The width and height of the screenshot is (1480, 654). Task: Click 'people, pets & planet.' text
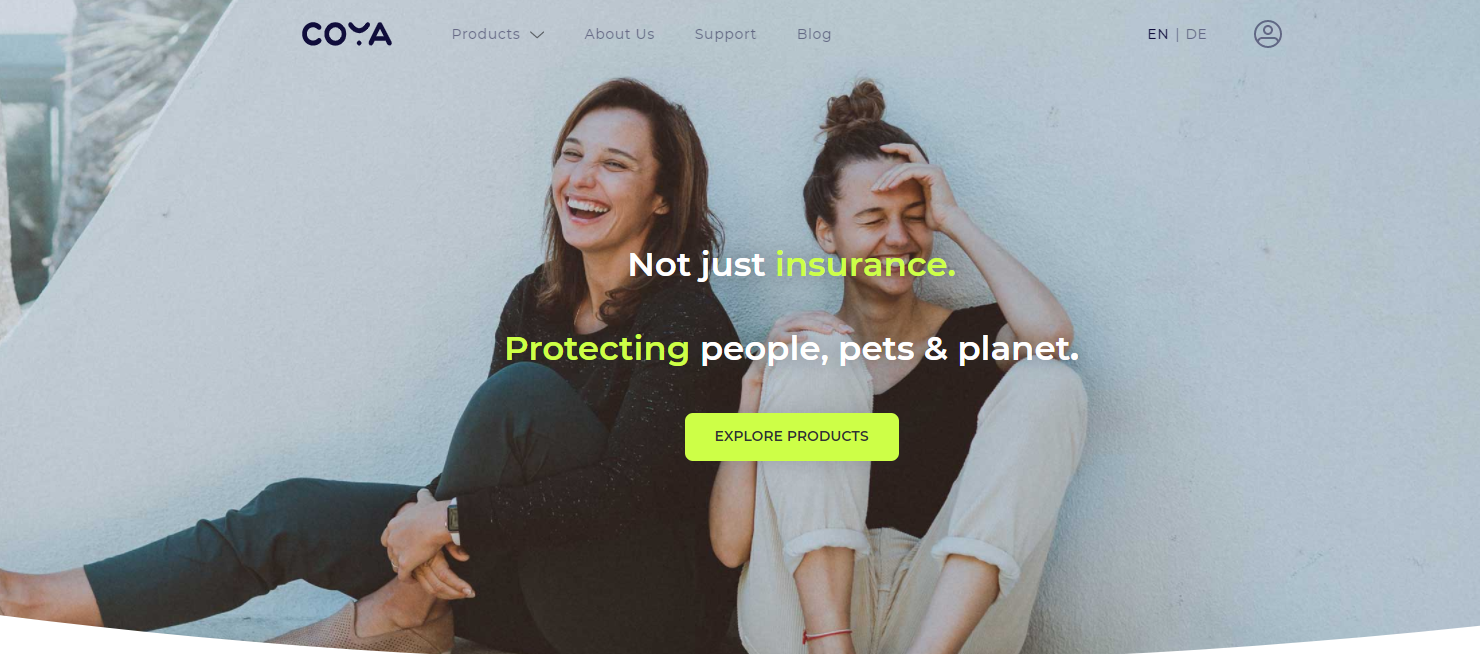point(889,349)
